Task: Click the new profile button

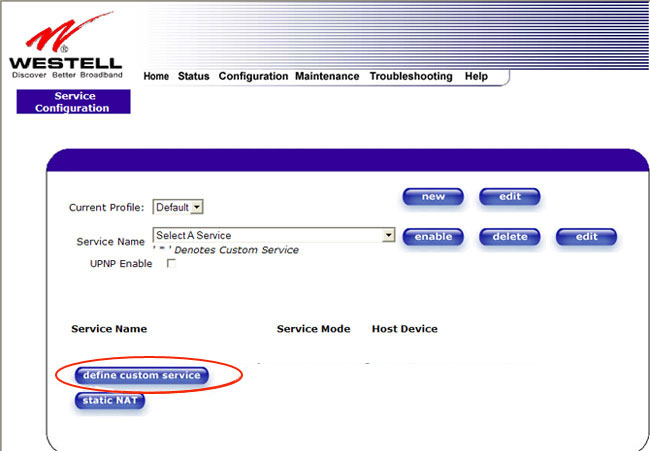Action: (x=433, y=196)
